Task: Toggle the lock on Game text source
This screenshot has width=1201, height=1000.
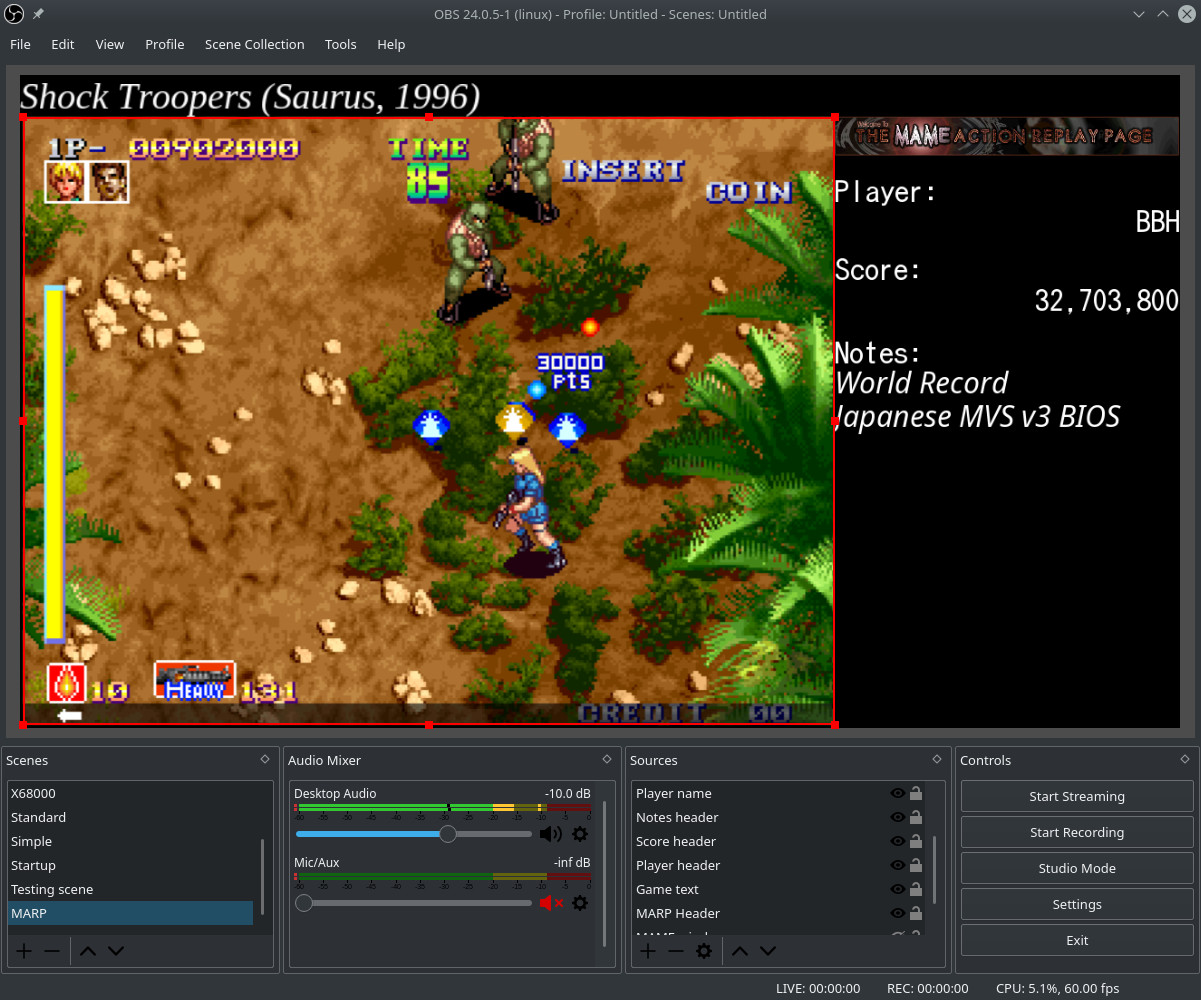Action: point(916,889)
